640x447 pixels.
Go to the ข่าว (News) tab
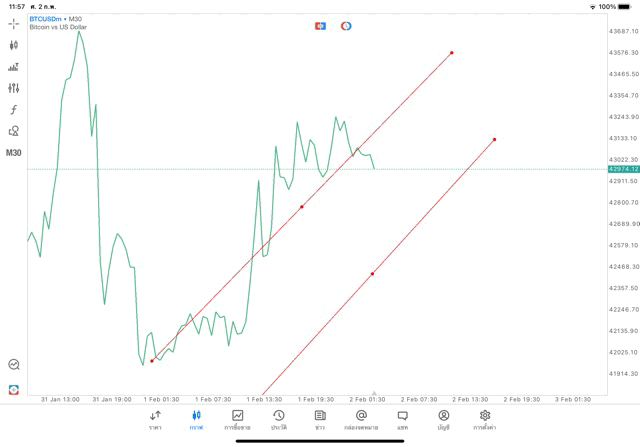[320, 419]
